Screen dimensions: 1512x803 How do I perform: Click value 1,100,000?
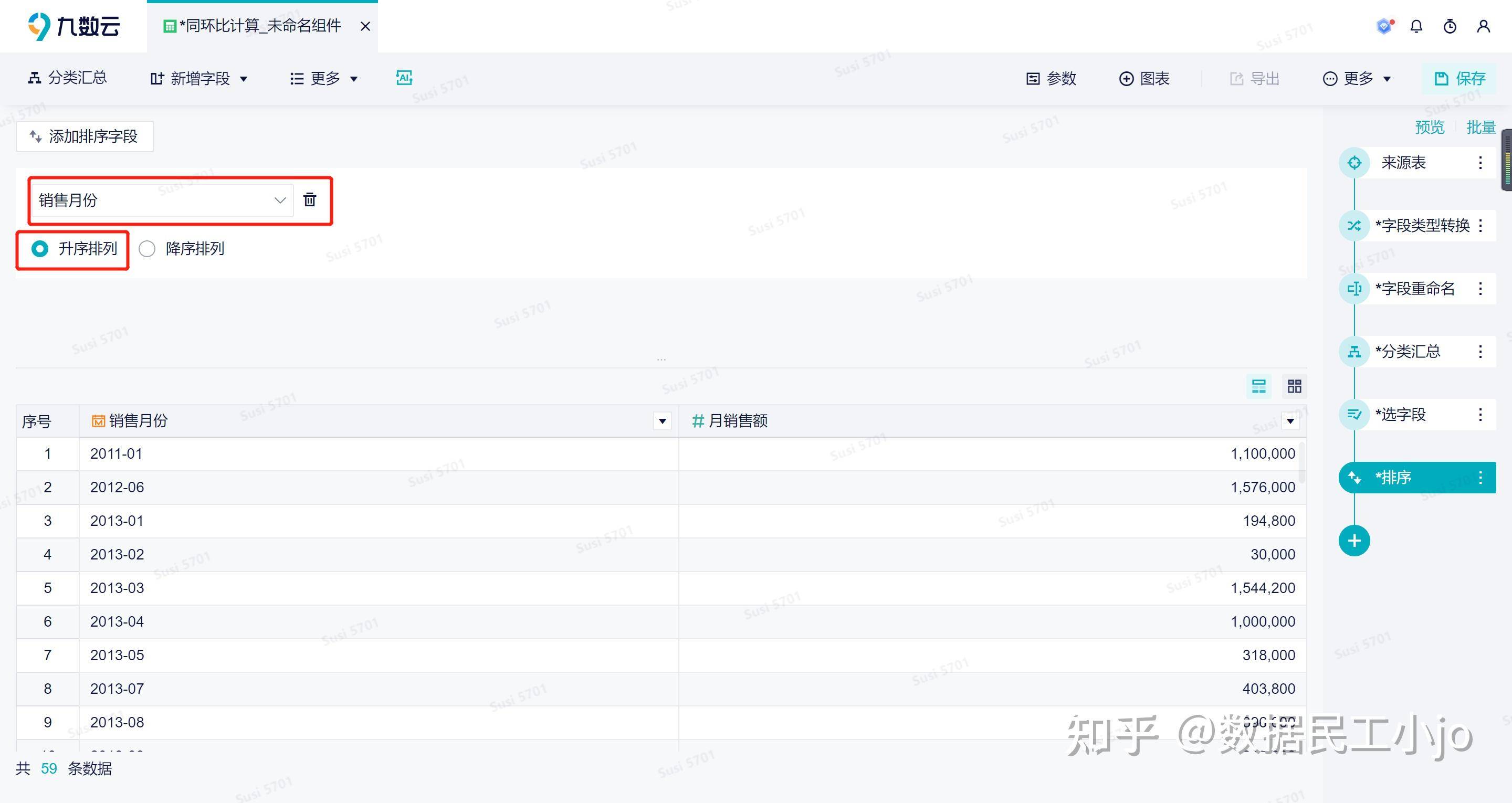tap(1263, 454)
